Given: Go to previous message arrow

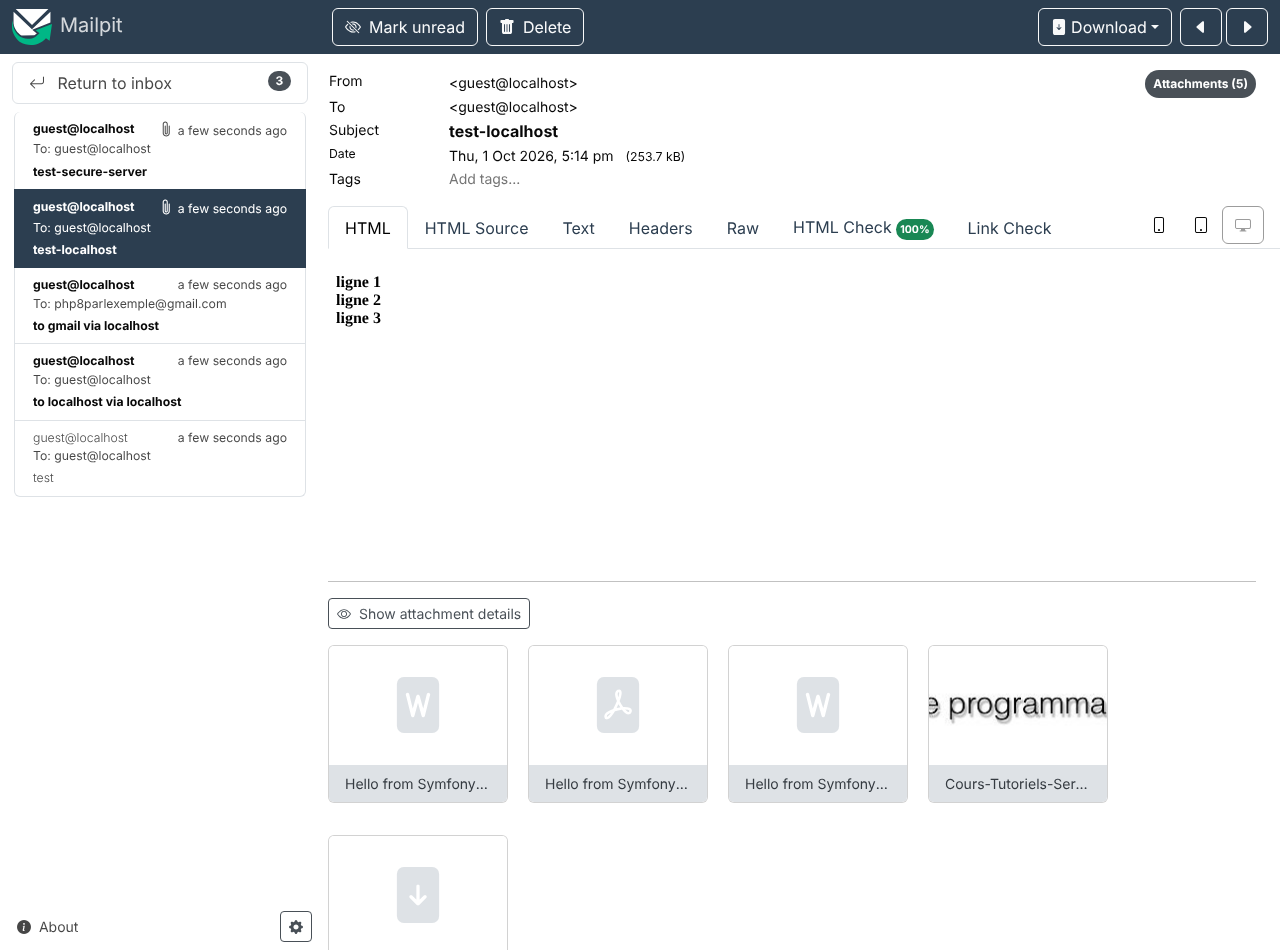Looking at the screenshot, I should tap(1201, 27).
